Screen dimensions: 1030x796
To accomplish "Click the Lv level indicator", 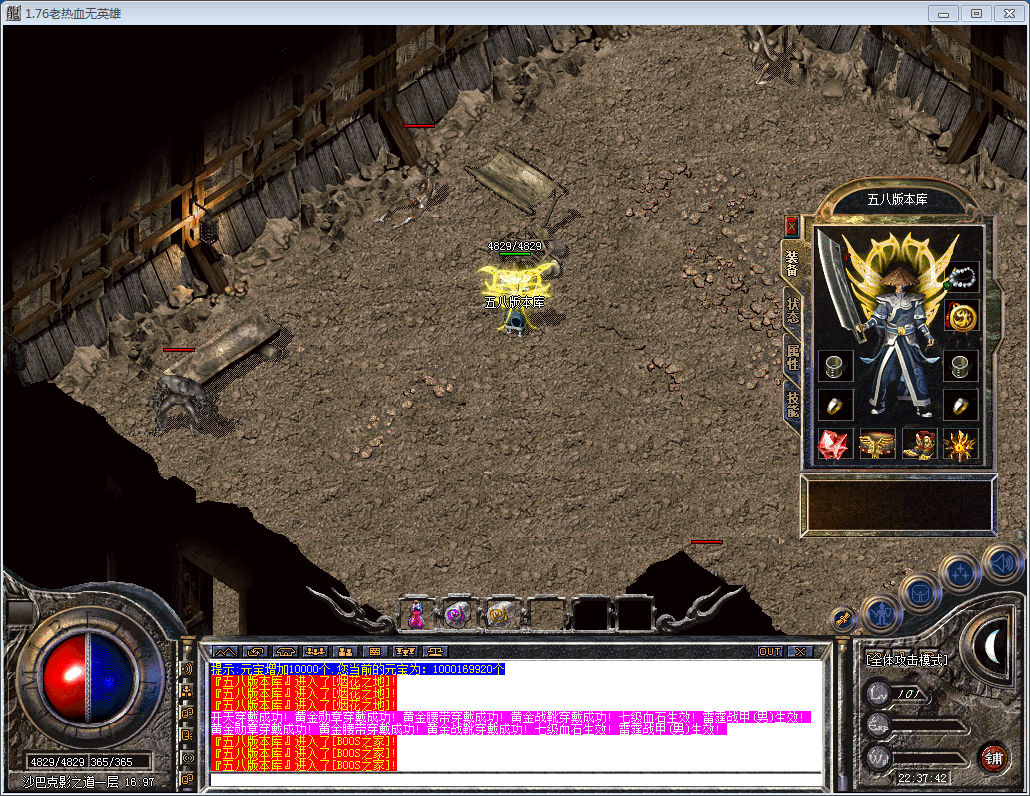I will point(896,694).
